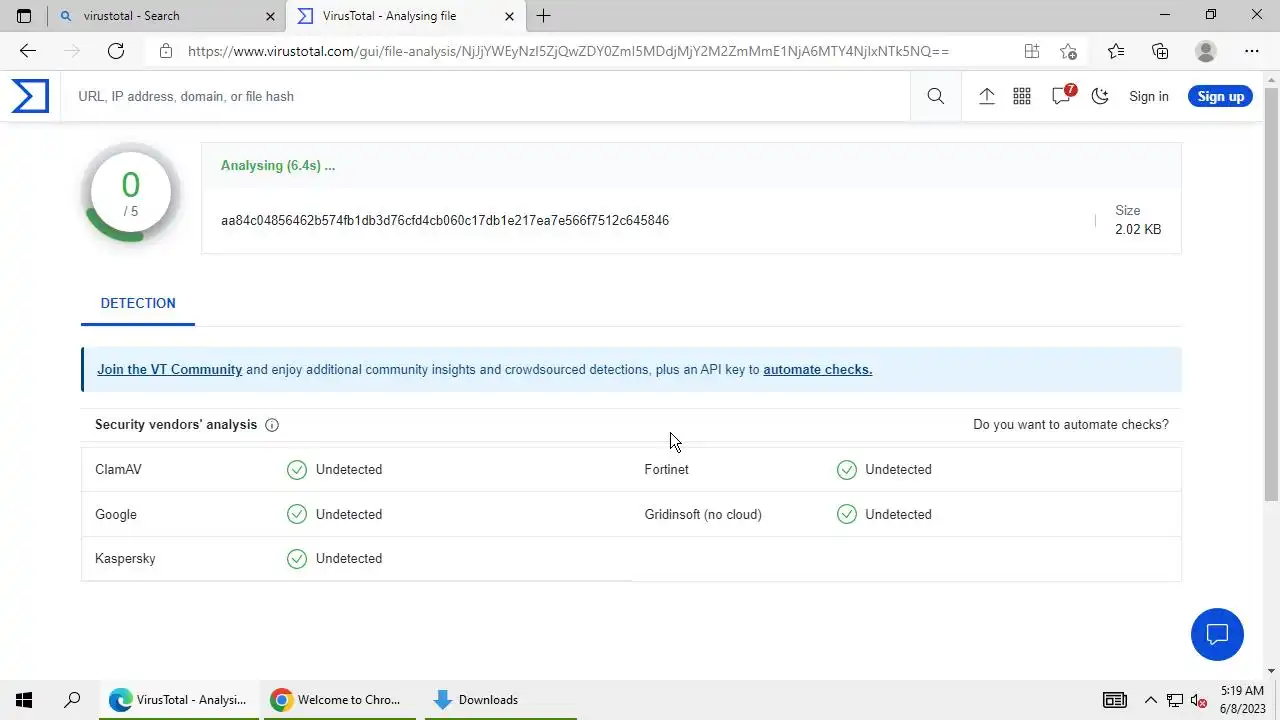Open the automate checks link
The width and height of the screenshot is (1280, 720).
tap(817, 369)
